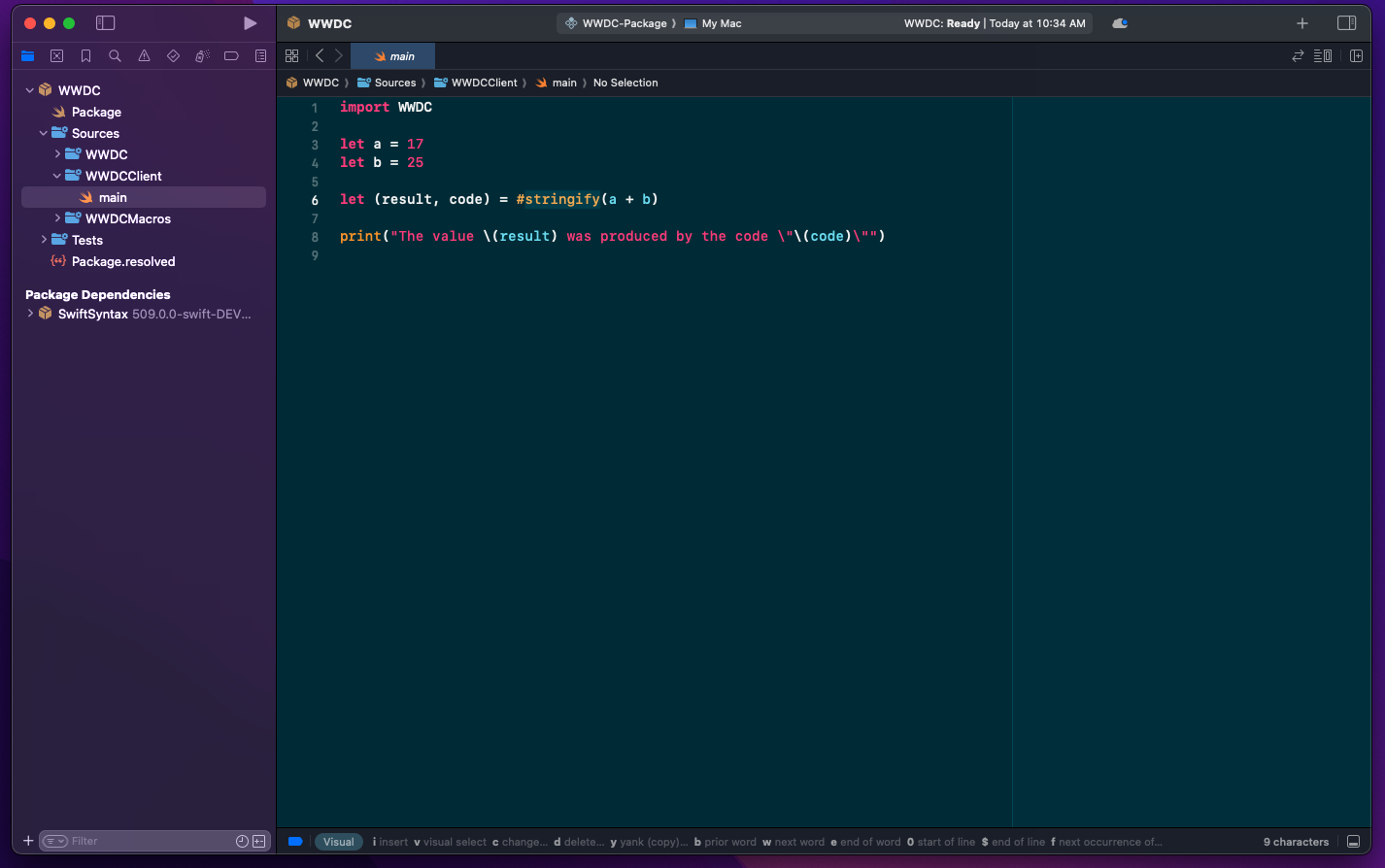Collapse the WWDCClient folder

(57, 176)
